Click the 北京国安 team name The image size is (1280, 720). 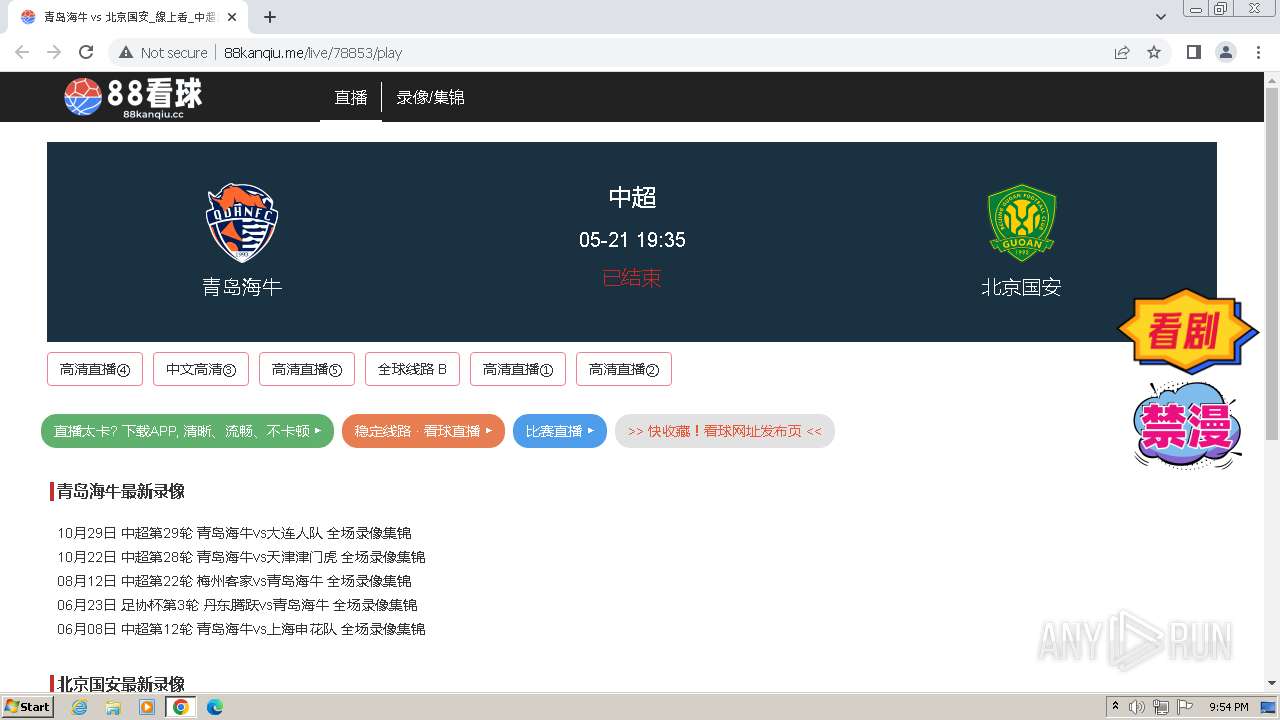click(x=1021, y=287)
